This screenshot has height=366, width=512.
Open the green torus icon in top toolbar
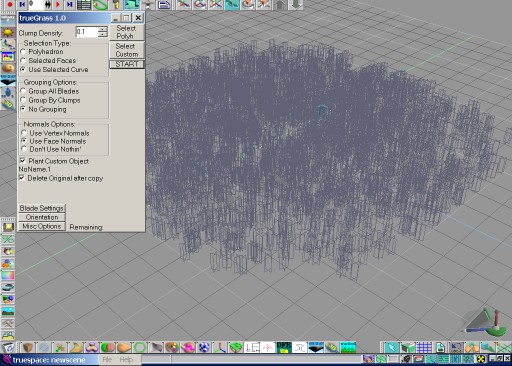[x=100, y=4]
